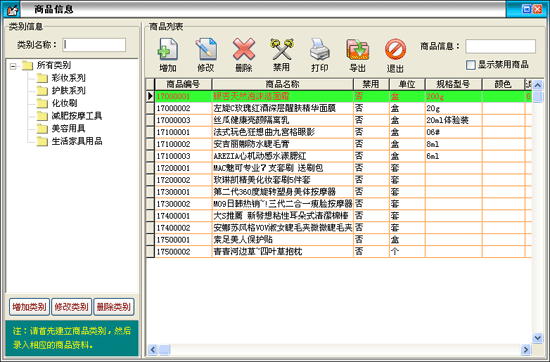
Task: Sort by 商品编号 column header
Action: [x=183, y=84]
